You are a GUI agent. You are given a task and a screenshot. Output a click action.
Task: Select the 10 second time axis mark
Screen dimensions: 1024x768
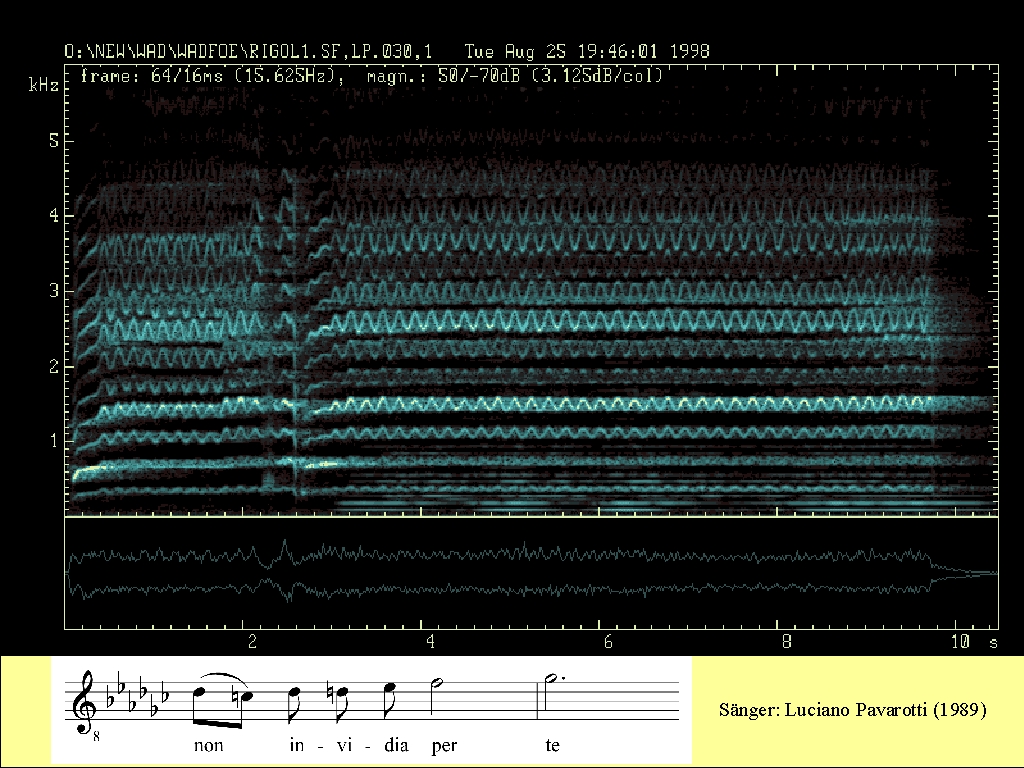pyautogui.click(x=960, y=640)
